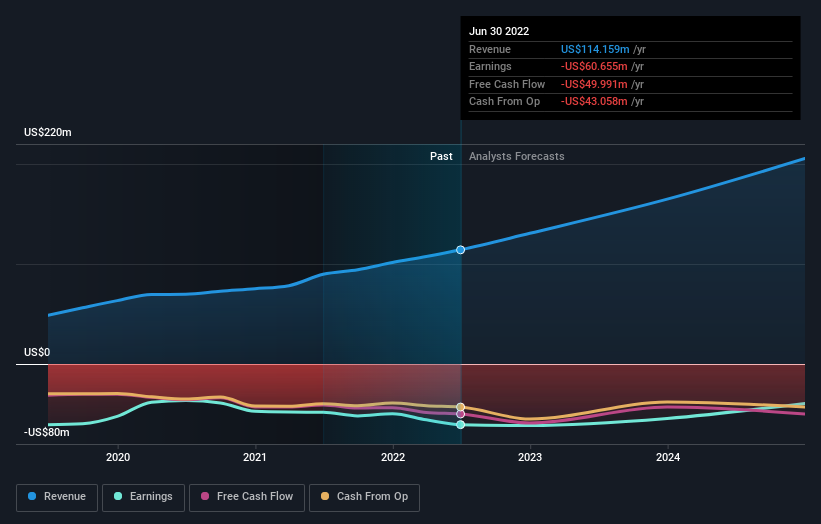Click the teal Earnings legend dot

(x=118, y=496)
